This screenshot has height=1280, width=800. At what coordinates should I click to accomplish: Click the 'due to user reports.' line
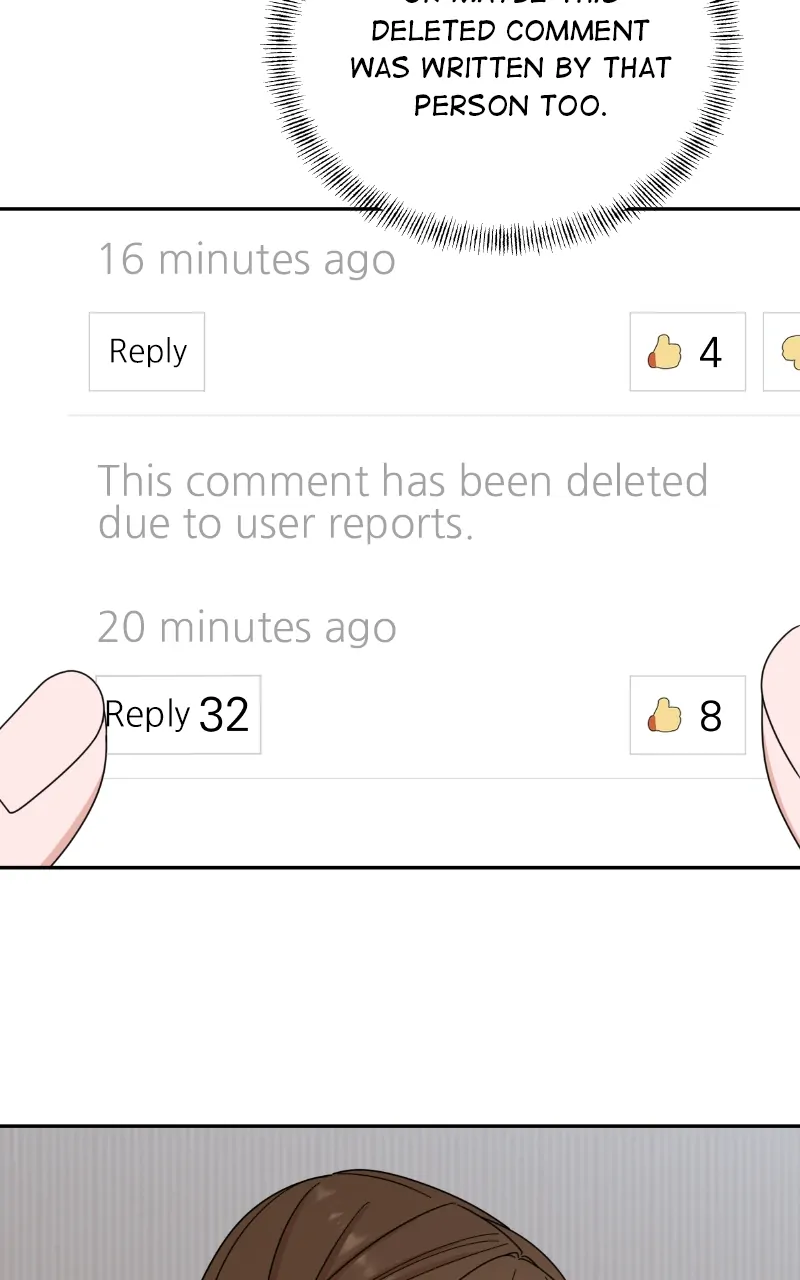tap(285, 523)
